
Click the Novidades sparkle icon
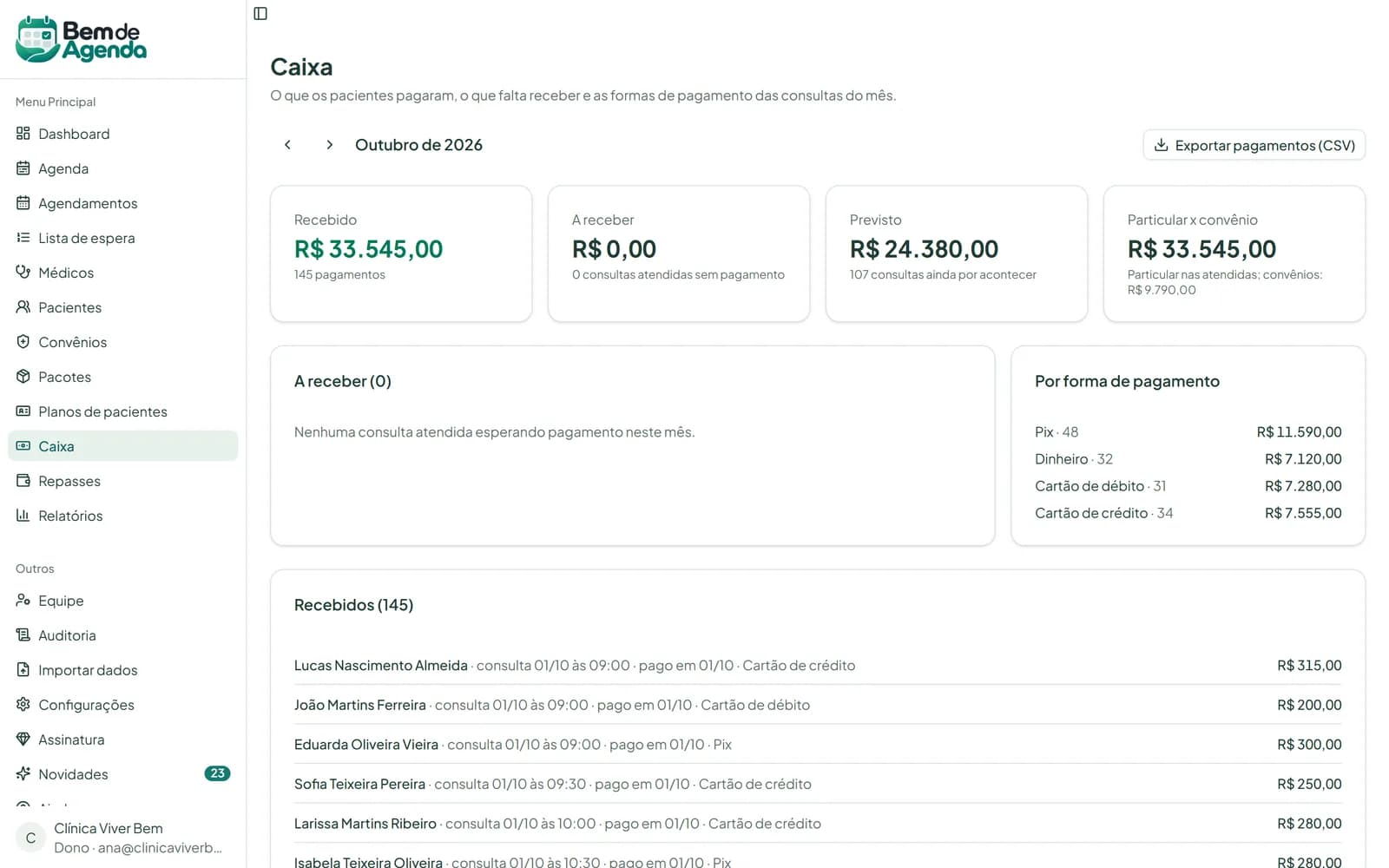pos(23,774)
